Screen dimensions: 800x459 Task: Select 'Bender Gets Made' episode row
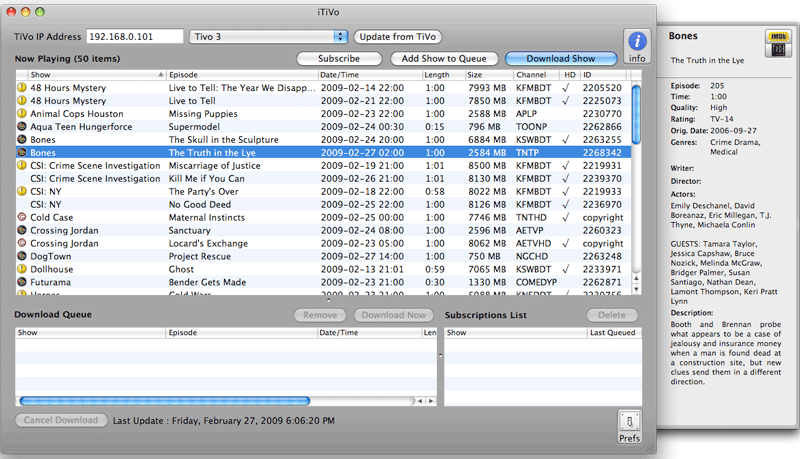pyautogui.click(x=323, y=282)
